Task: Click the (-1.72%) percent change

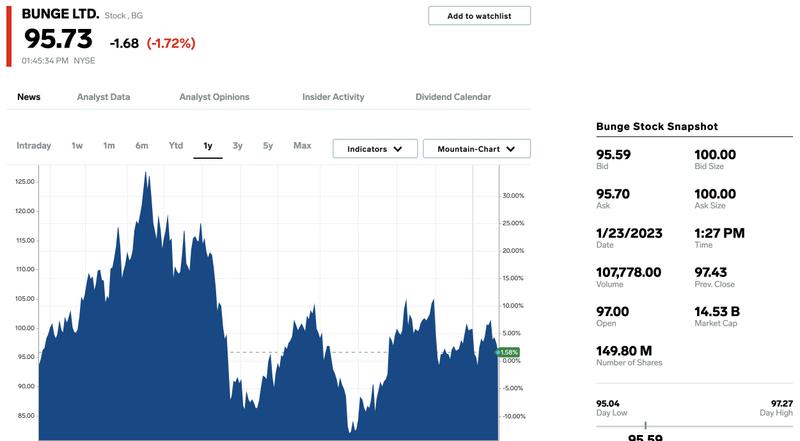Action: [171, 43]
